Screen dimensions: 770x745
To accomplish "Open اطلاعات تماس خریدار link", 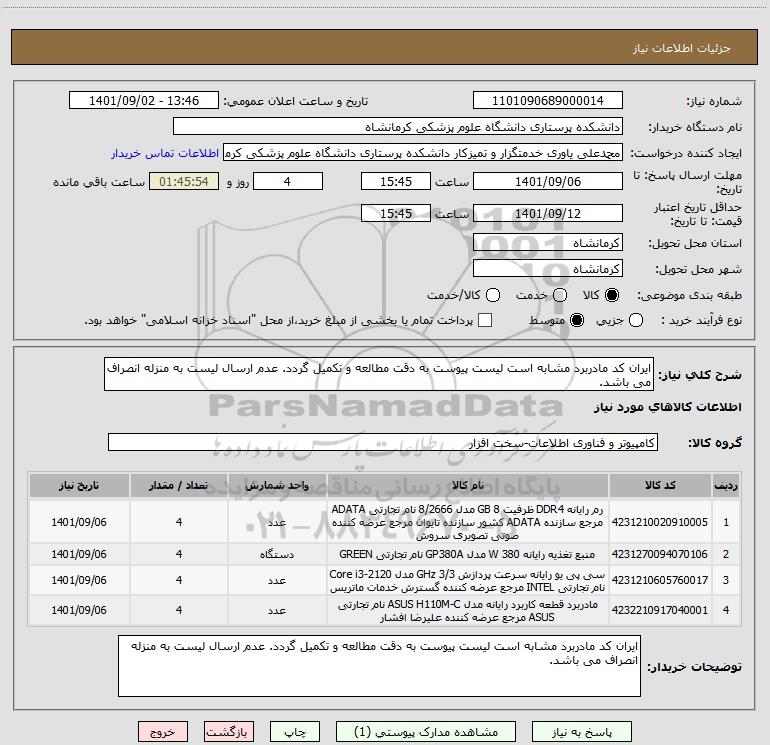I will [165, 153].
